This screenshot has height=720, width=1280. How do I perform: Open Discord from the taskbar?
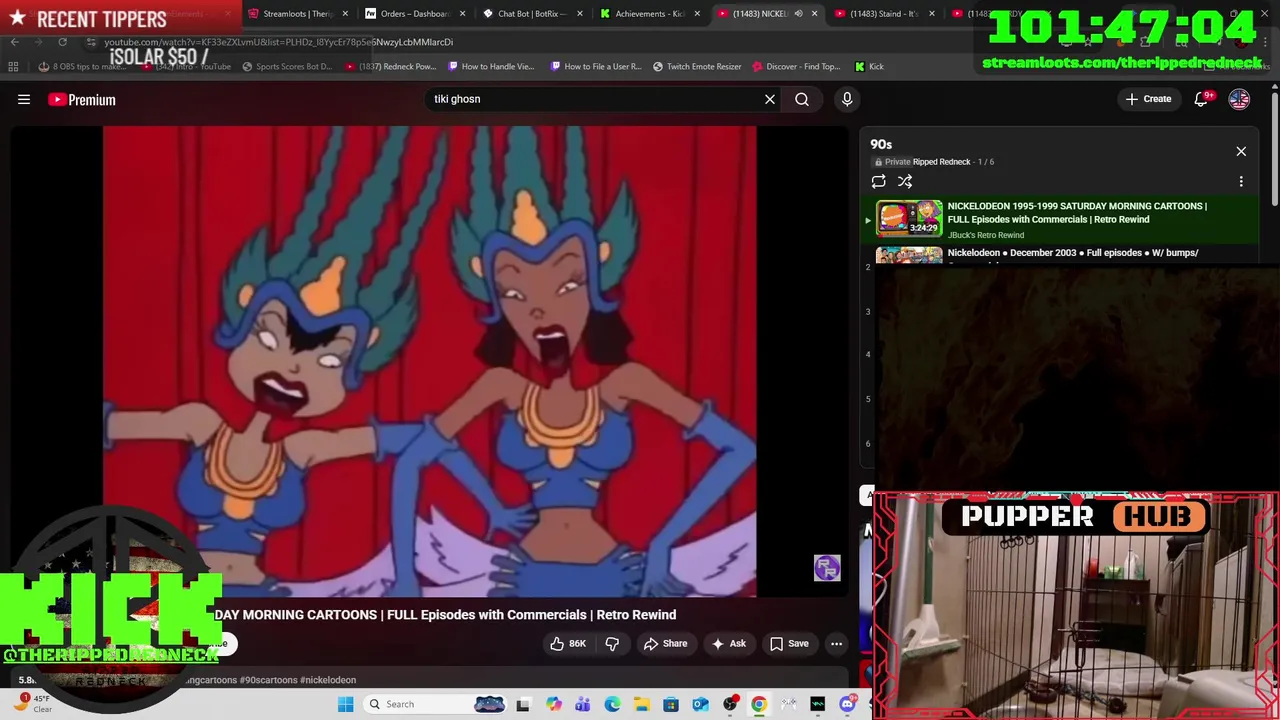click(x=847, y=704)
